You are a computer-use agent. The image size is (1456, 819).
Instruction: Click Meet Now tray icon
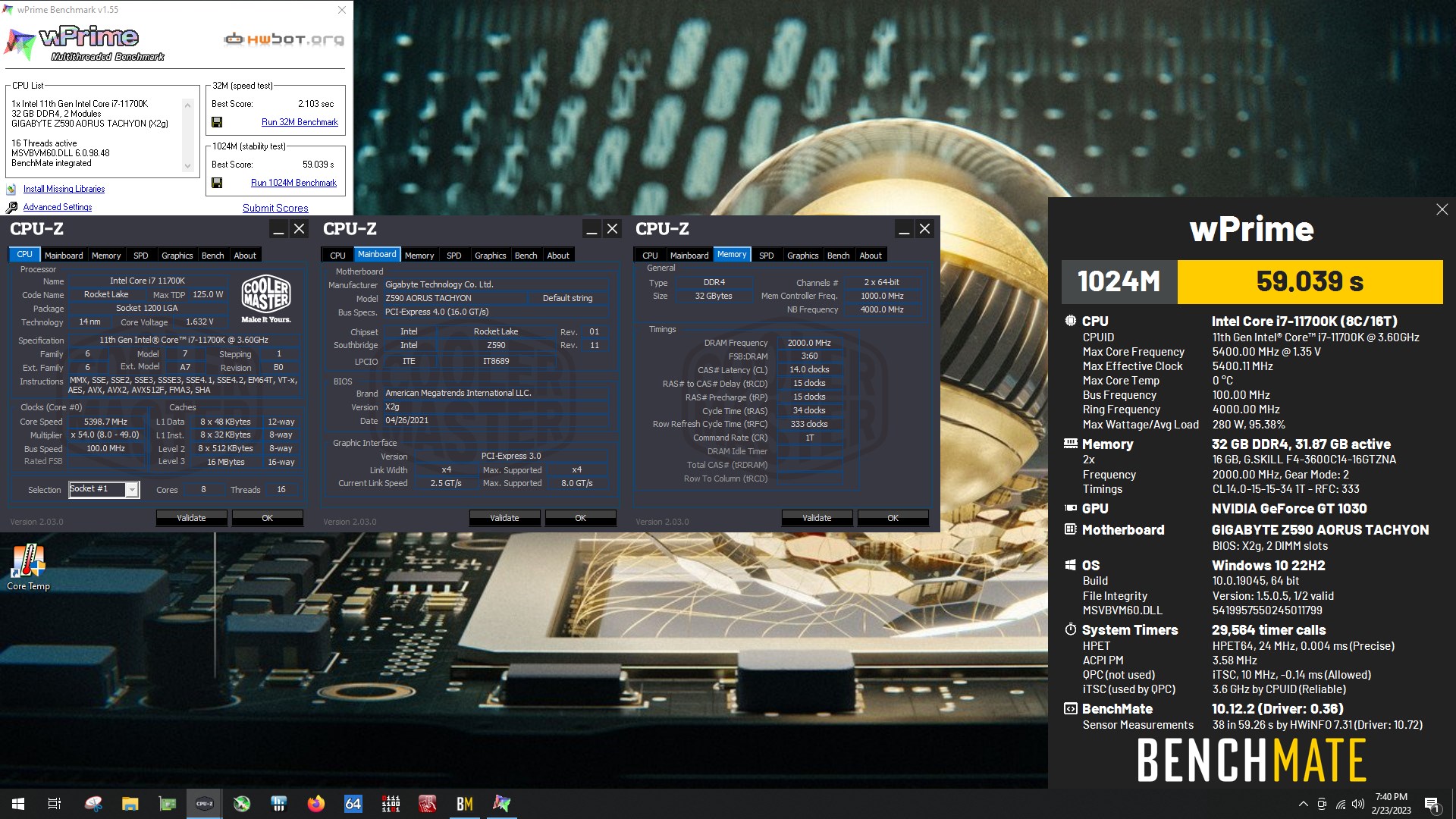[x=1322, y=804]
